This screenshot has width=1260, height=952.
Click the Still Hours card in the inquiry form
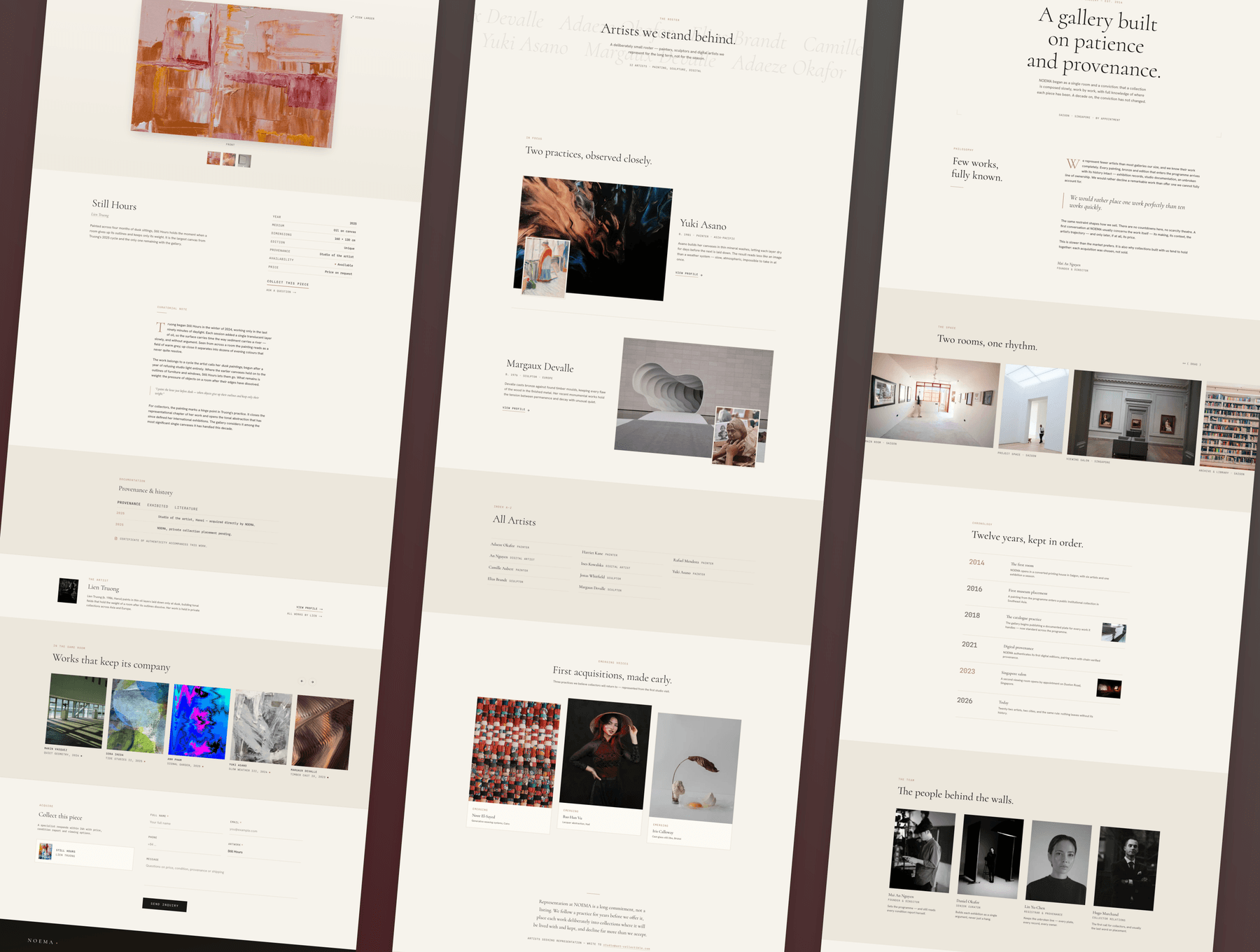coord(84,854)
